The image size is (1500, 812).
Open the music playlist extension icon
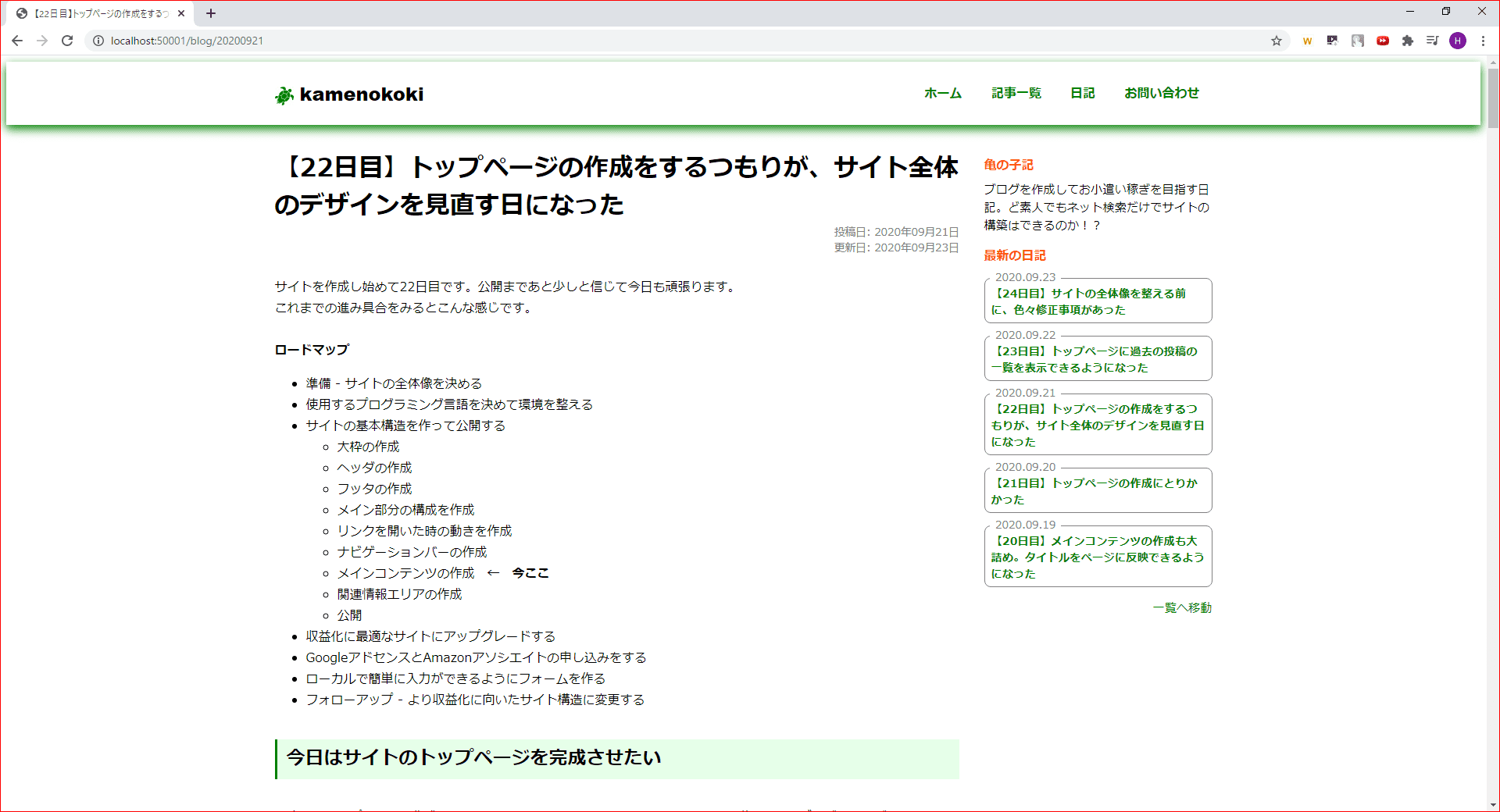click(x=1433, y=41)
